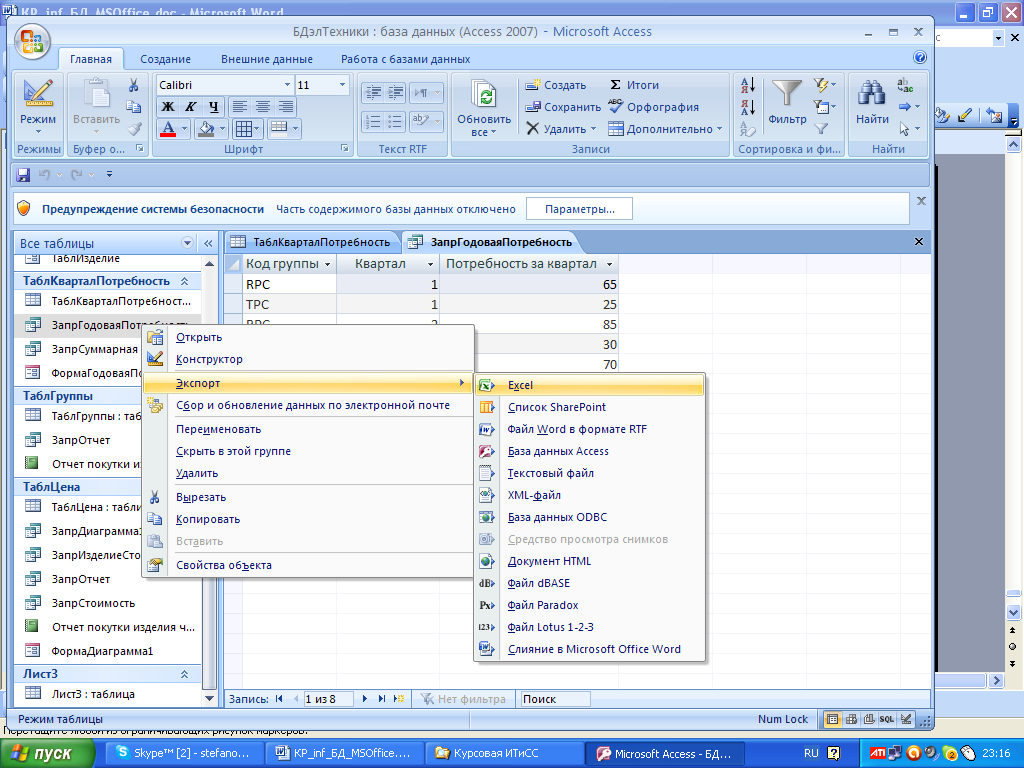This screenshot has height=768, width=1024.
Task: Click the next record navigation arrow
Action: [364, 699]
